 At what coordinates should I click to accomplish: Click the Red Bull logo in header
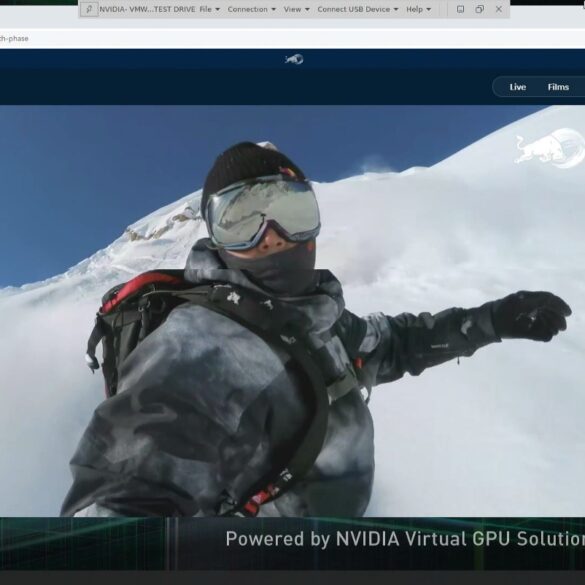point(294,59)
